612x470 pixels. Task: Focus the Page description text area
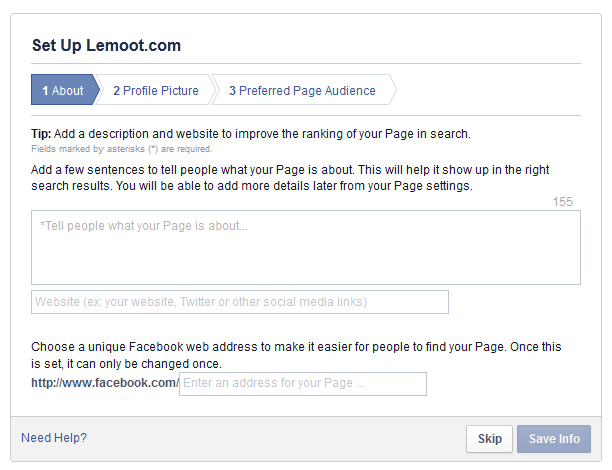(x=306, y=247)
